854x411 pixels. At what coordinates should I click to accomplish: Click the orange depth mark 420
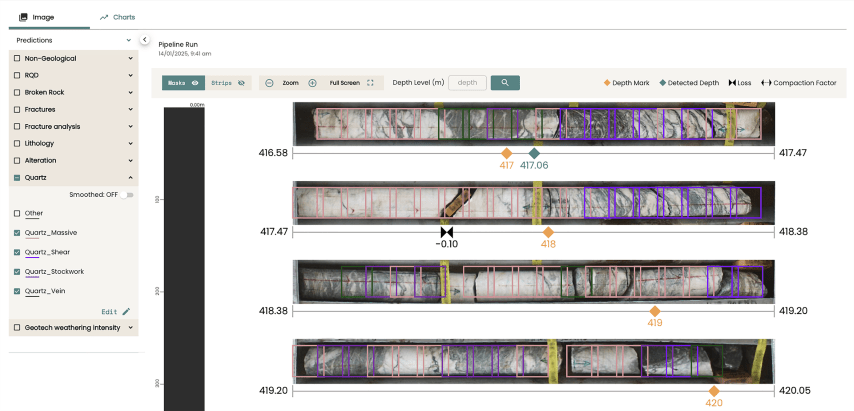(x=714, y=391)
